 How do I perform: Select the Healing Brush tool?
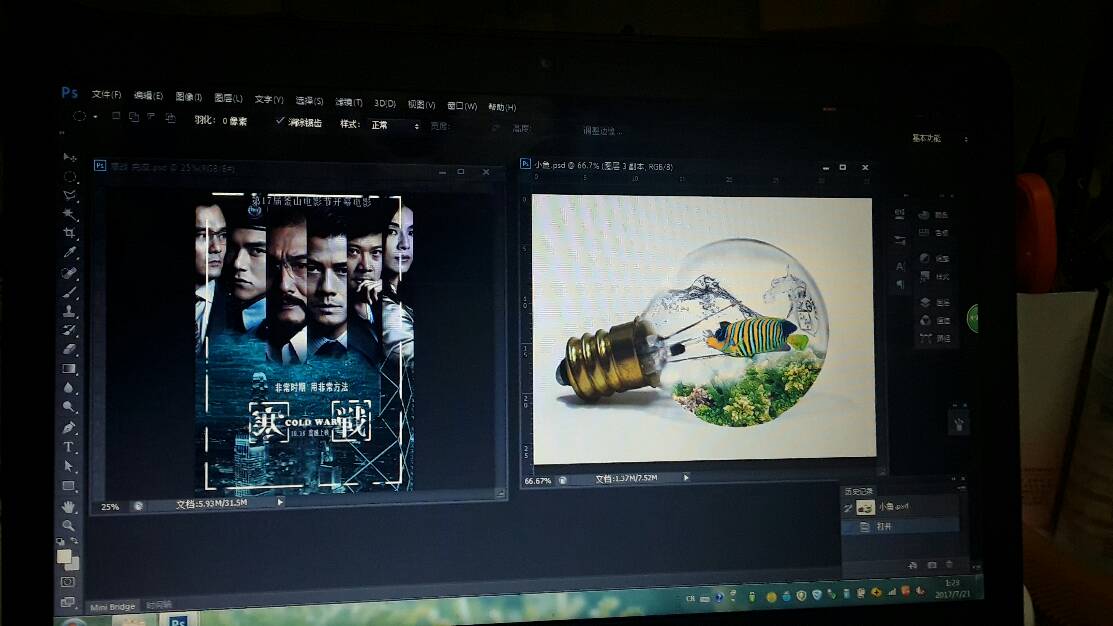(x=70, y=272)
